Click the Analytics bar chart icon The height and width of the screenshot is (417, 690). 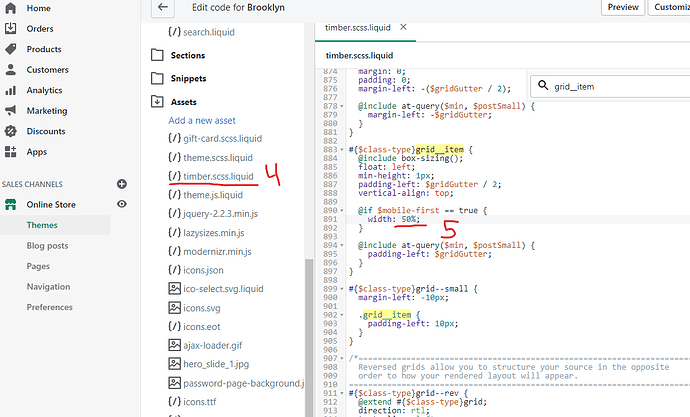click(x=11, y=90)
